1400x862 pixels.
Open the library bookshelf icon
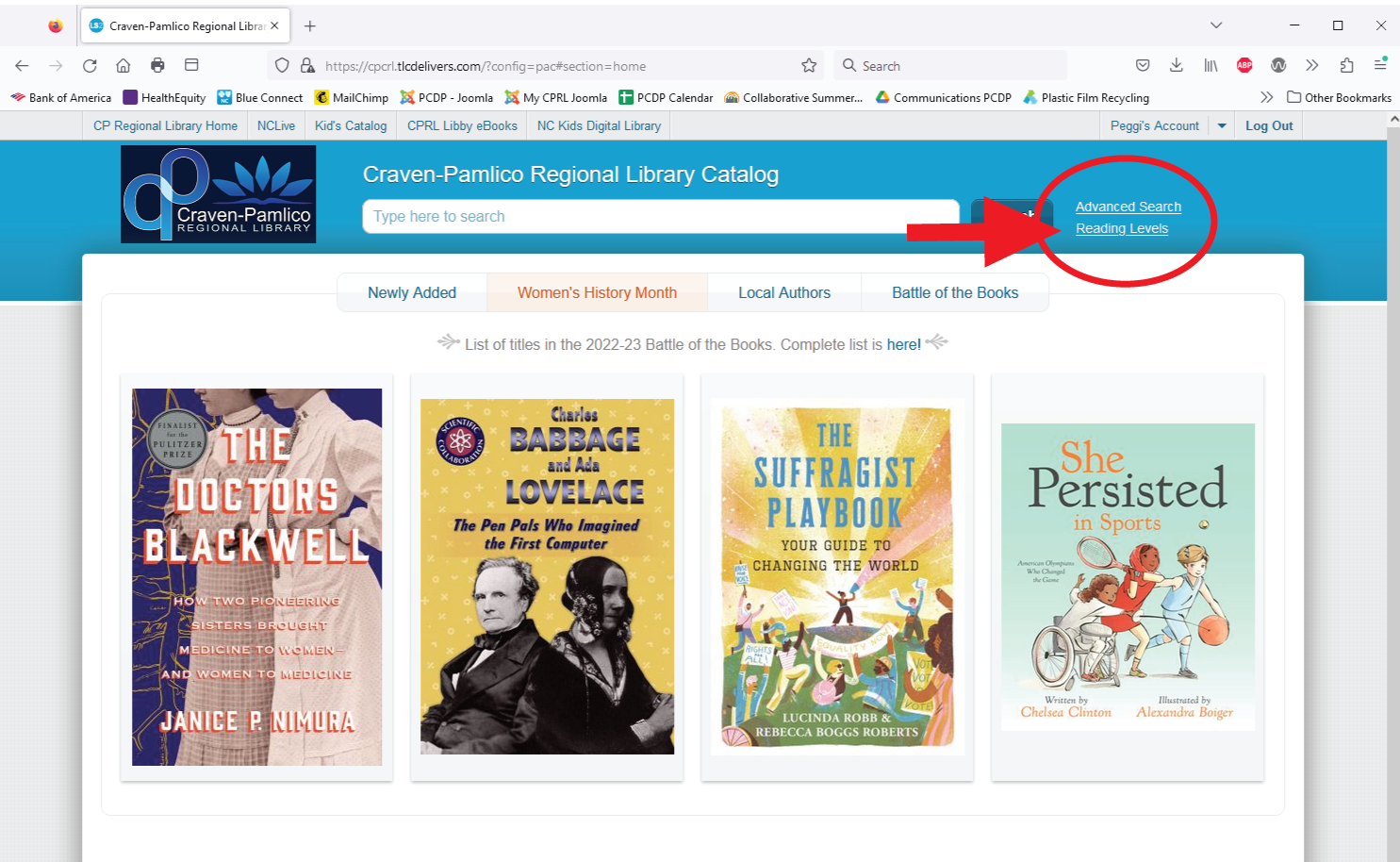(1211, 65)
